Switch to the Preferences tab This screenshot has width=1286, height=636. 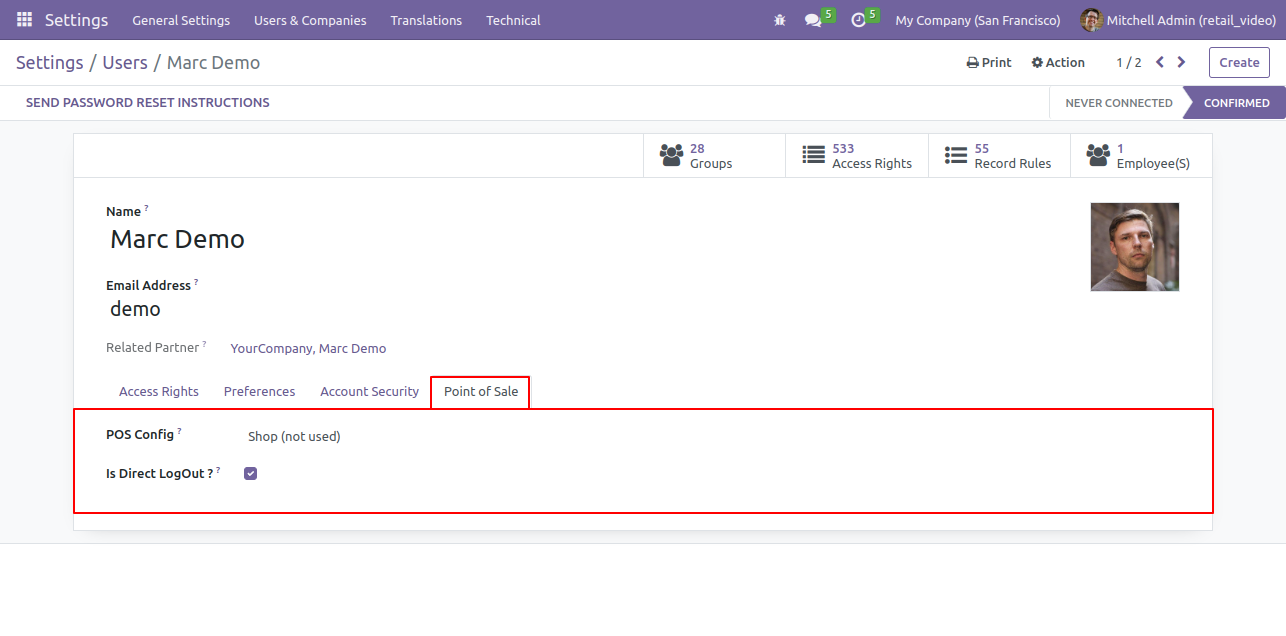click(260, 392)
